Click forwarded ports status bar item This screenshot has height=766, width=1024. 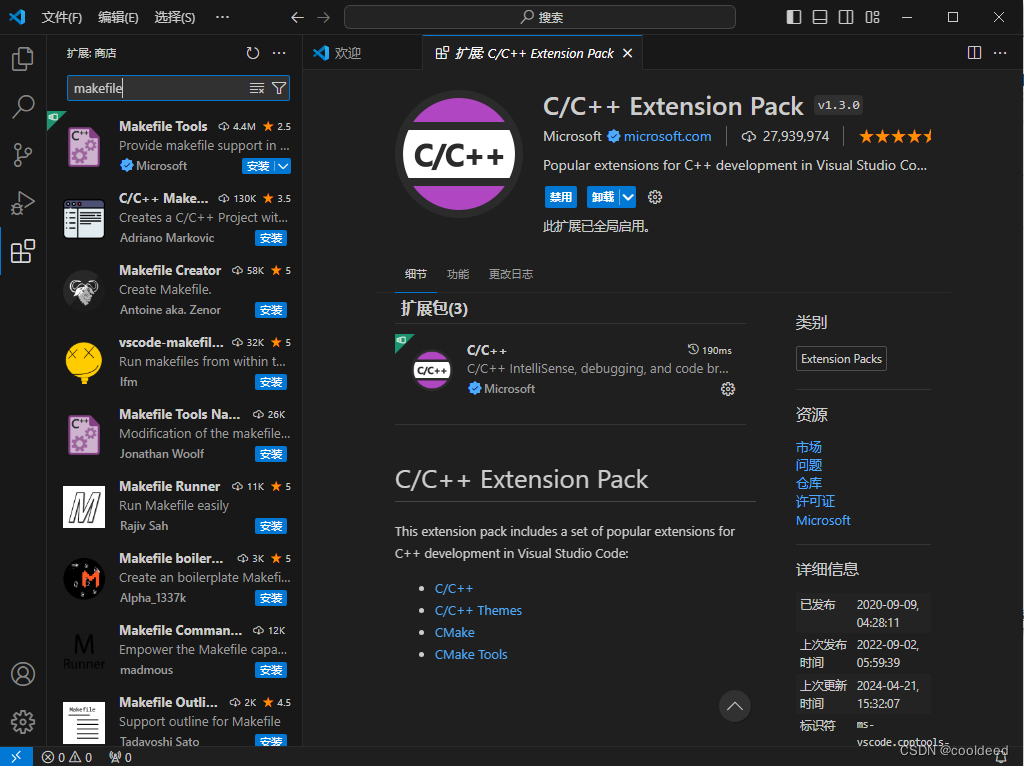tap(120, 757)
